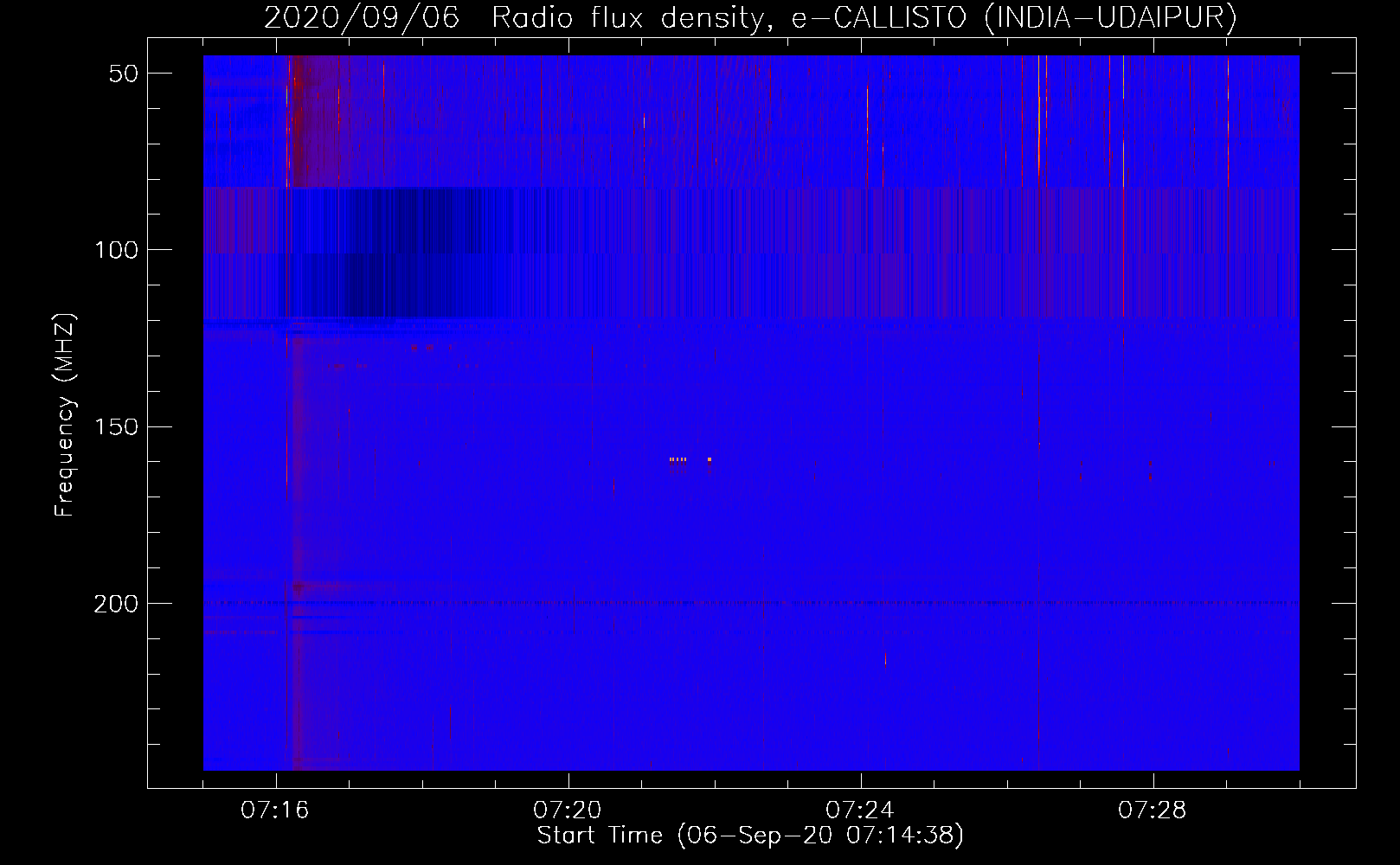
Task: Click the "Frequency (MHZ)" axis label
Action: point(65,414)
